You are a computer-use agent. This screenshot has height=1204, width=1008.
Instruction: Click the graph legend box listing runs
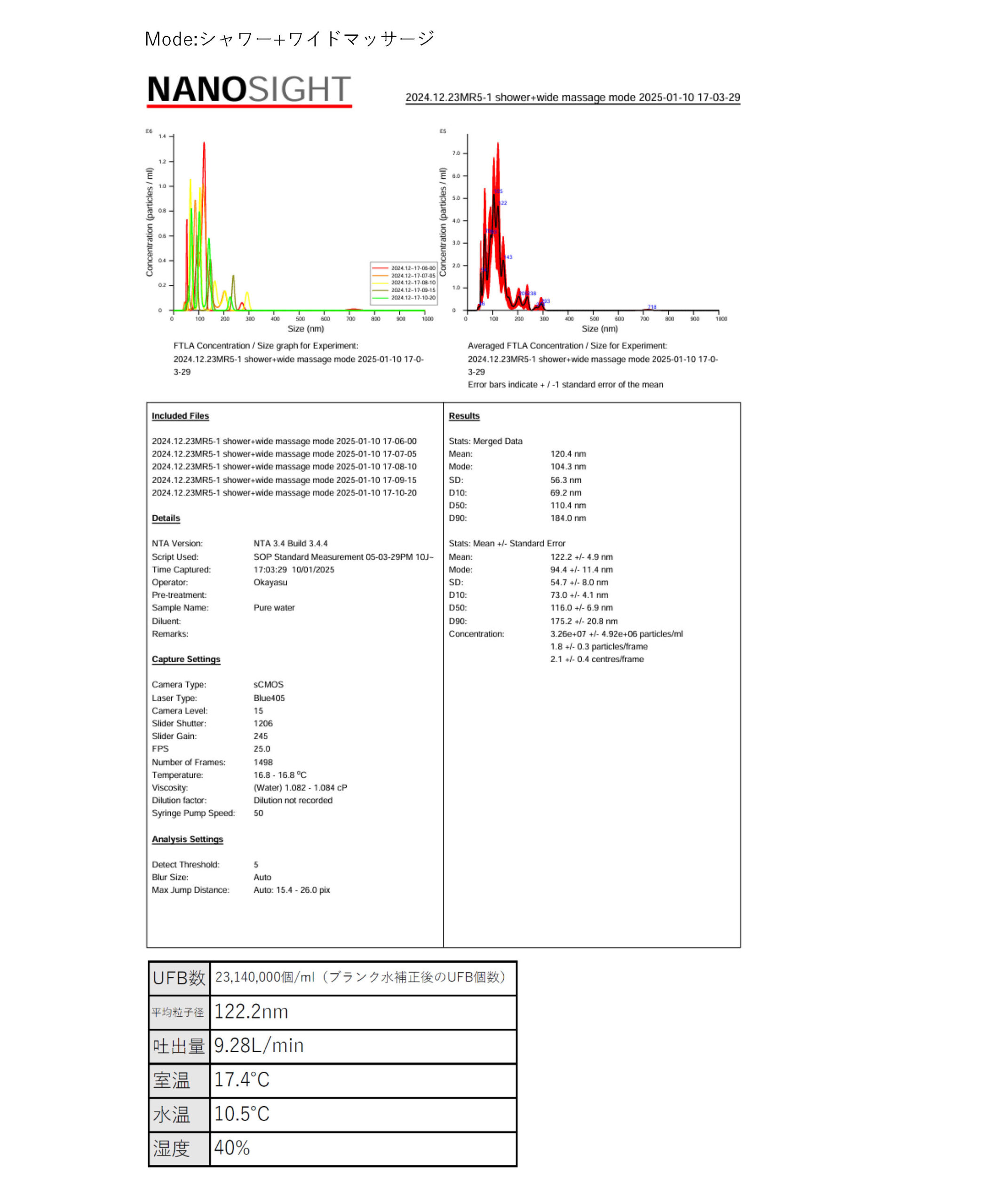click(x=404, y=283)
